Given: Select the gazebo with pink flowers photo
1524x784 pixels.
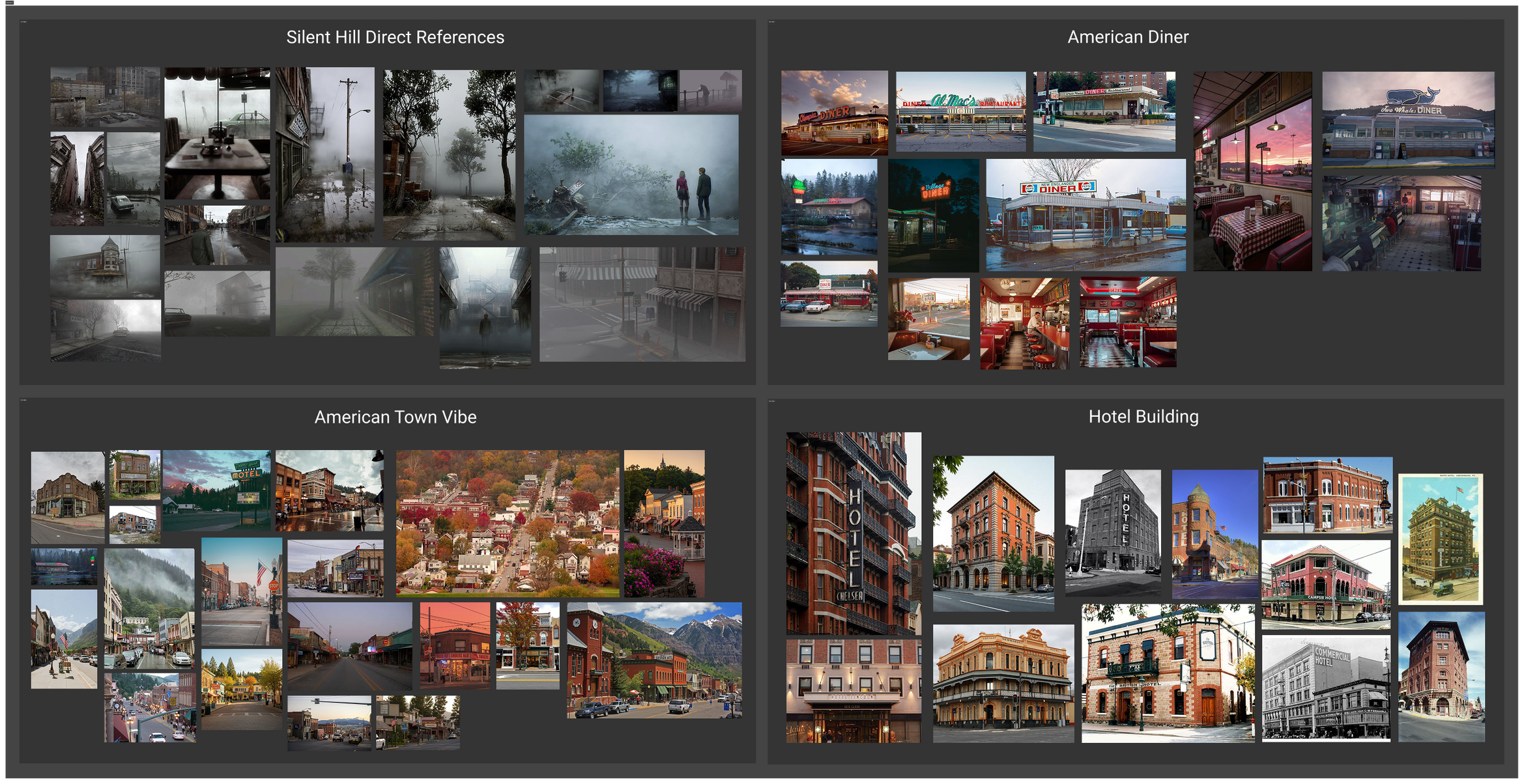Looking at the screenshot, I should point(664,523).
